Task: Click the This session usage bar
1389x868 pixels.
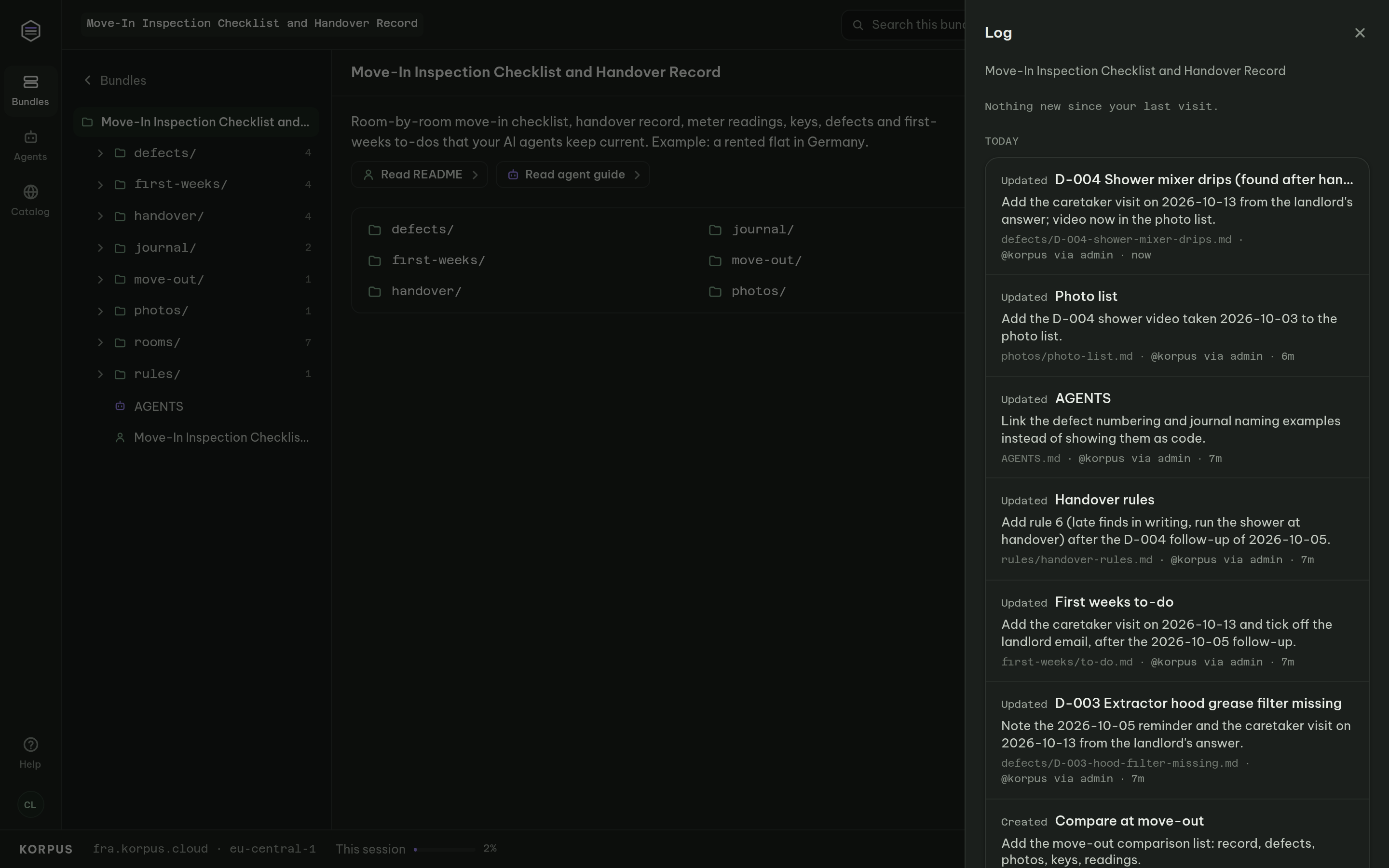Action: coord(444,849)
